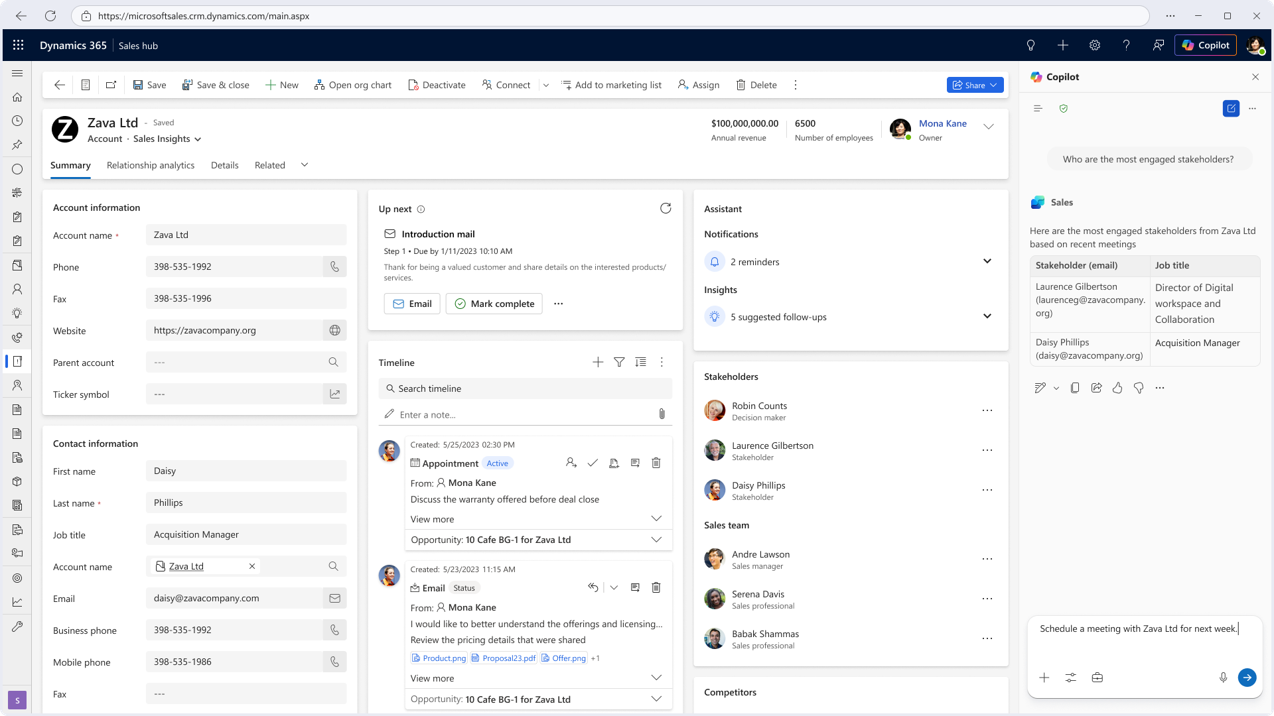Click the microphone in Copilot input
1274x716 pixels.
[x=1223, y=678]
